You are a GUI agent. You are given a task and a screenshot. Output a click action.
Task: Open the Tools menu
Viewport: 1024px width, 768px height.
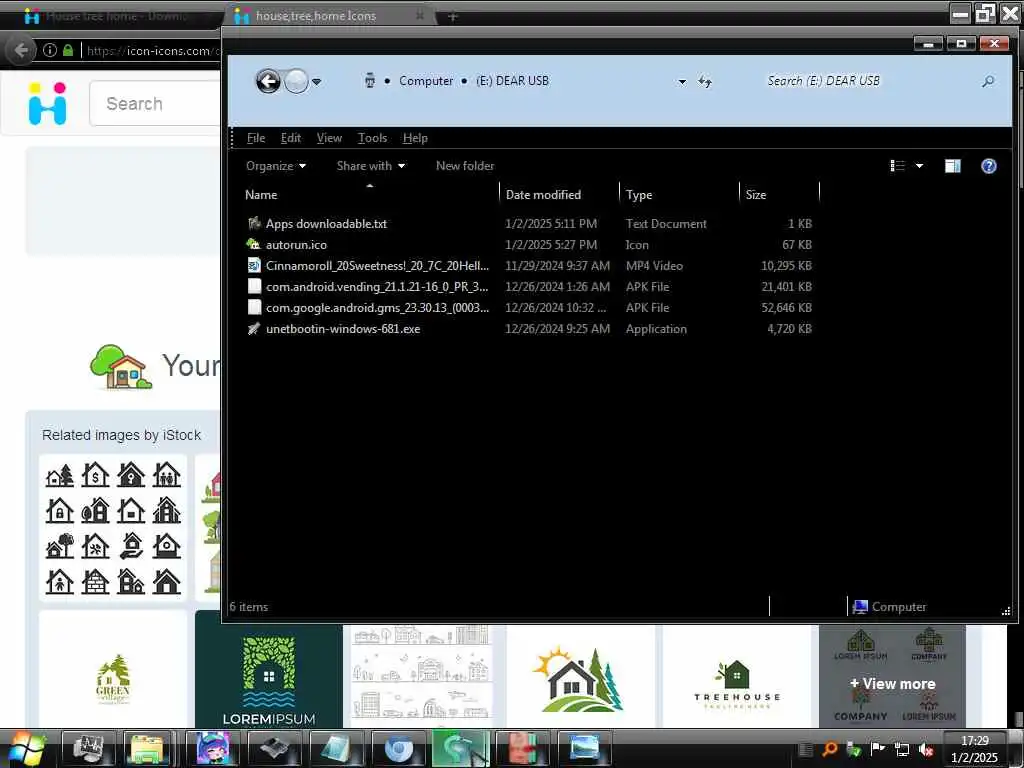pos(372,138)
